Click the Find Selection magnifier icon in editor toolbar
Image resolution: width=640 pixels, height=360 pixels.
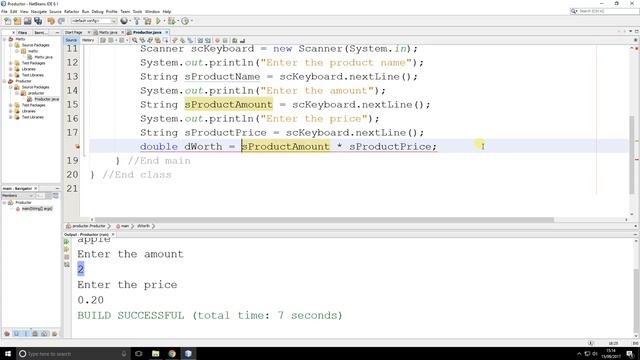point(135,40)
